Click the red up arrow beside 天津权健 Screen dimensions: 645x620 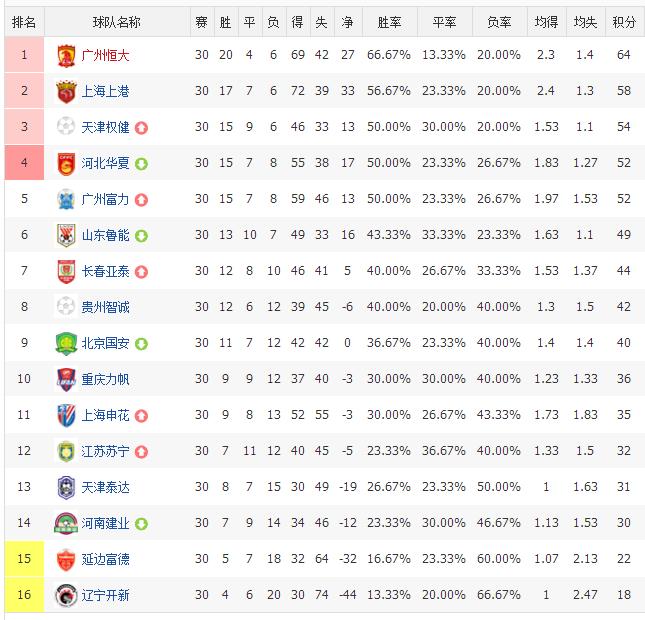pyautogui.click(x=141, y=128)
